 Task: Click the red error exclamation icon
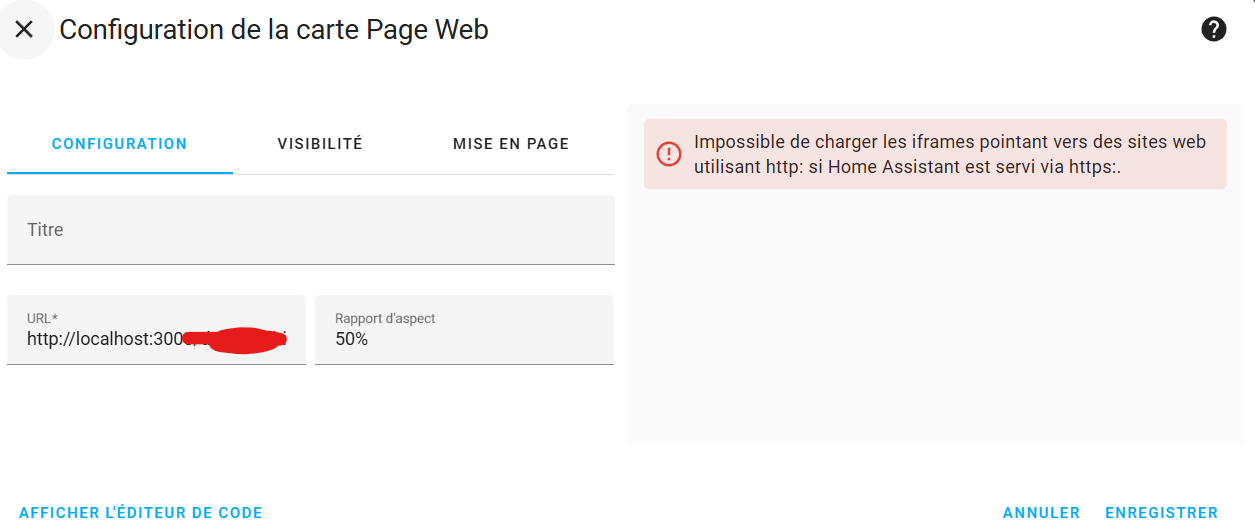pos(668,154)
